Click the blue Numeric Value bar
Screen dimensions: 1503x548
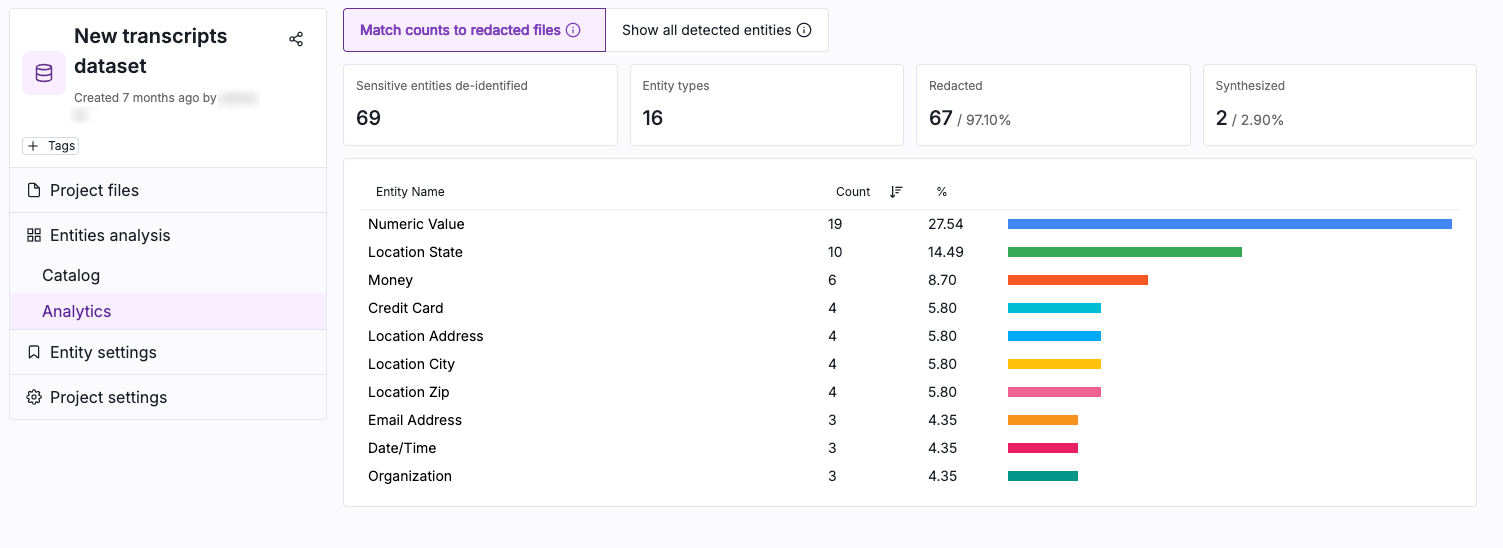tap(1229, 224)
